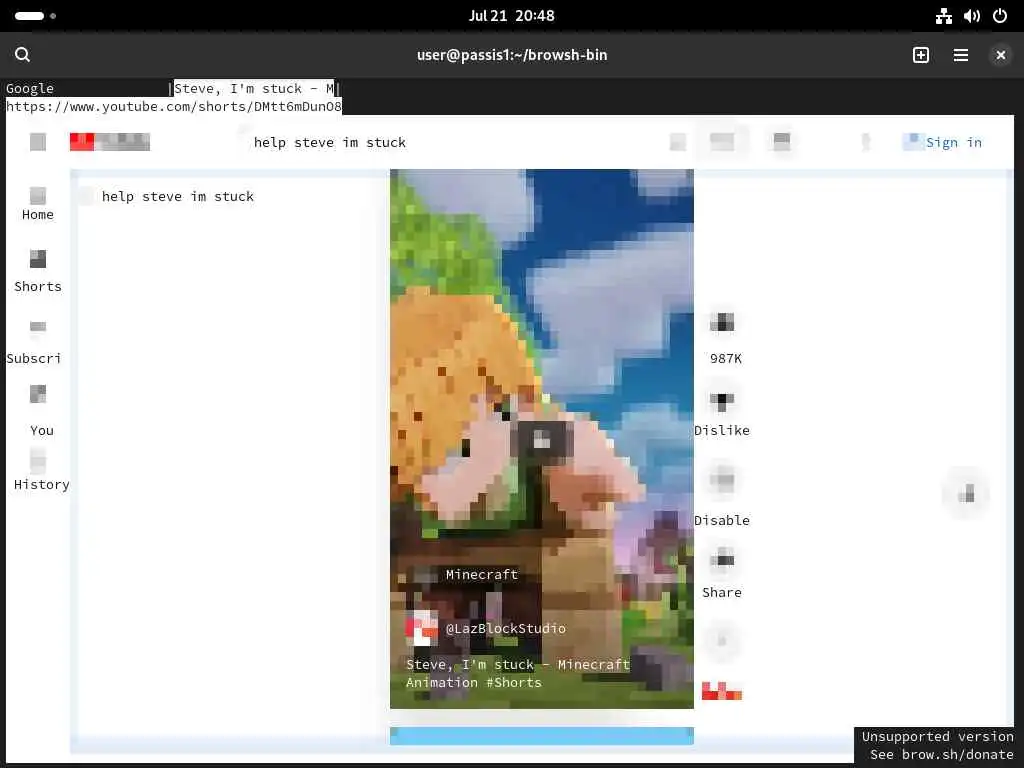
Task: Open the power menu icon
Action: [x=1000, y=16]
